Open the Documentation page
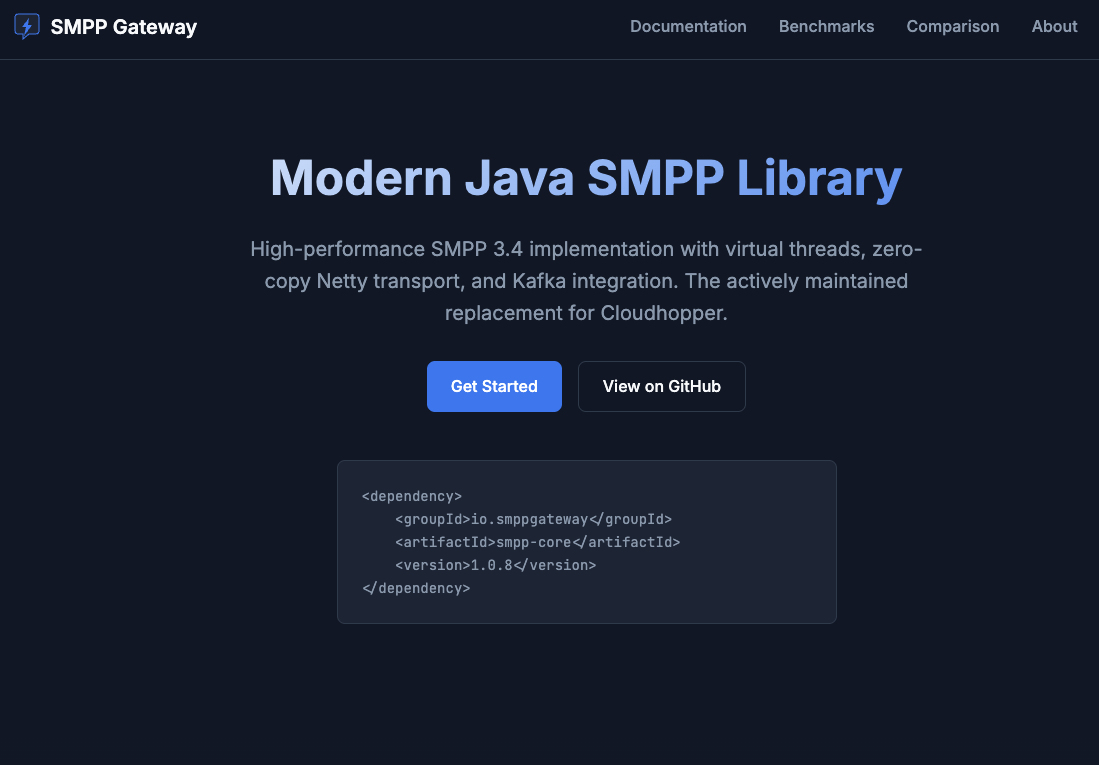 pyautogui.click(x=688, y=27)
